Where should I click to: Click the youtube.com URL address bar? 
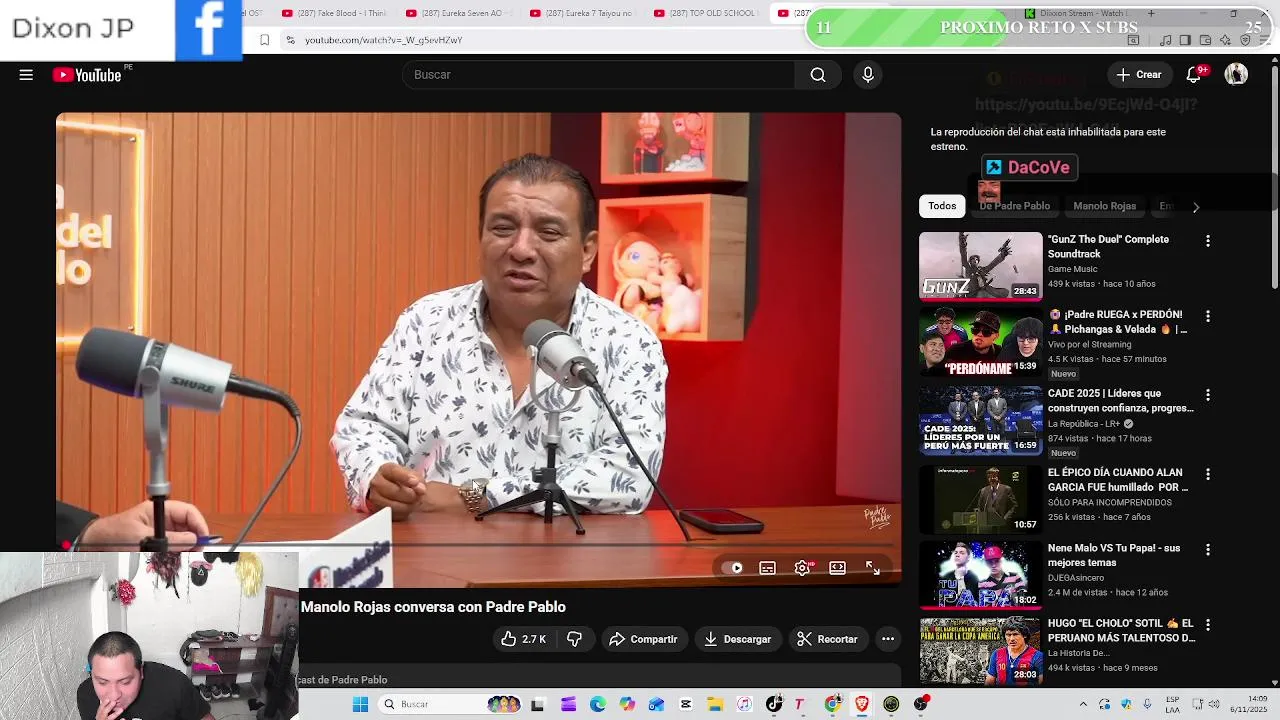pyautogui.click(x=383, y=40)
